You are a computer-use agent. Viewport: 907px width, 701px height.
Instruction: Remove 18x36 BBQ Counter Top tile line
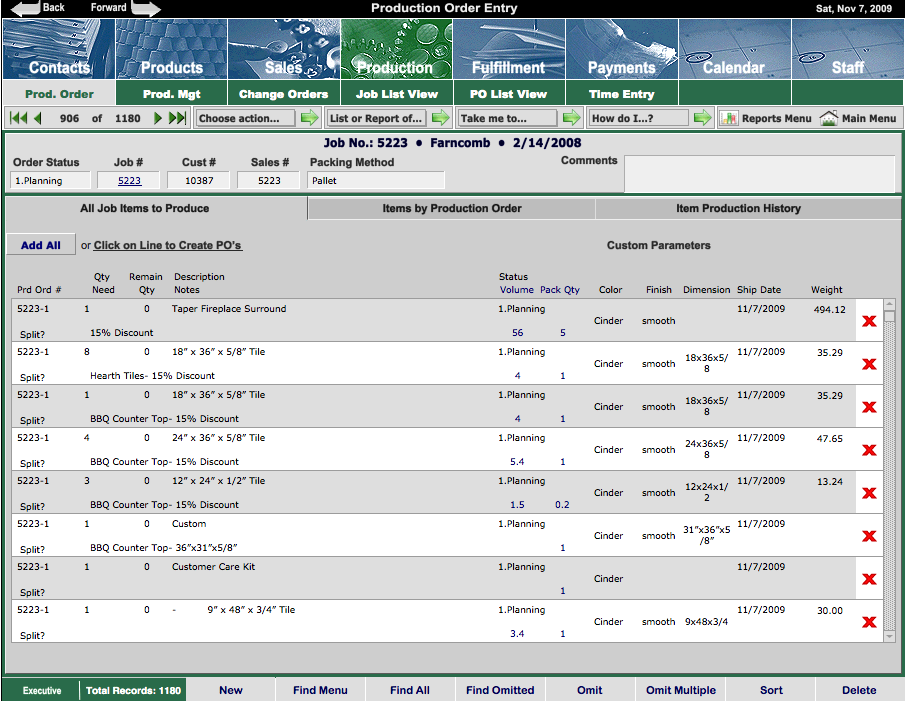[x=869, y=407]
